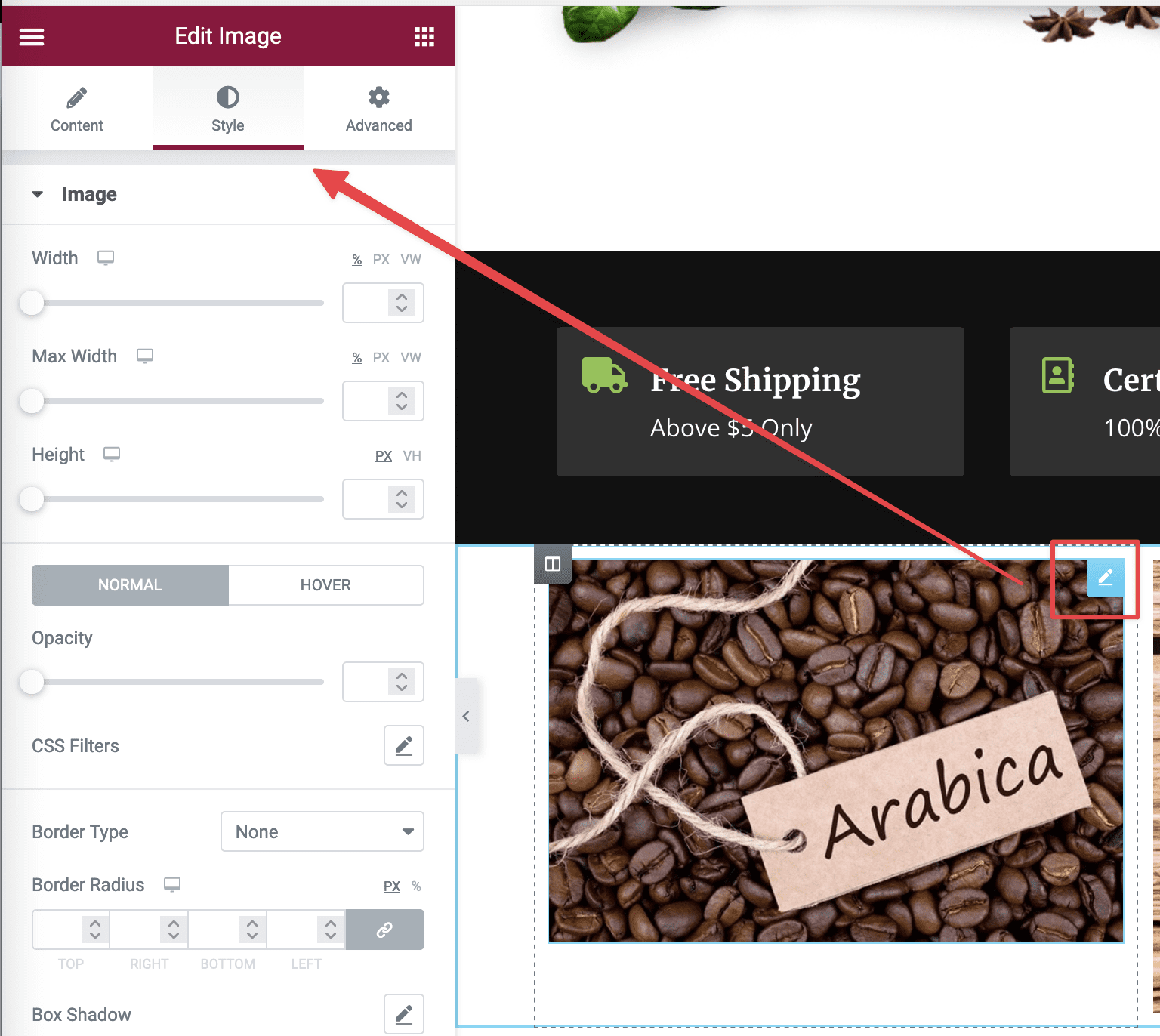1160x1036 pixels.
Task: Select VW unit for Width
Action: click(411, 260)
